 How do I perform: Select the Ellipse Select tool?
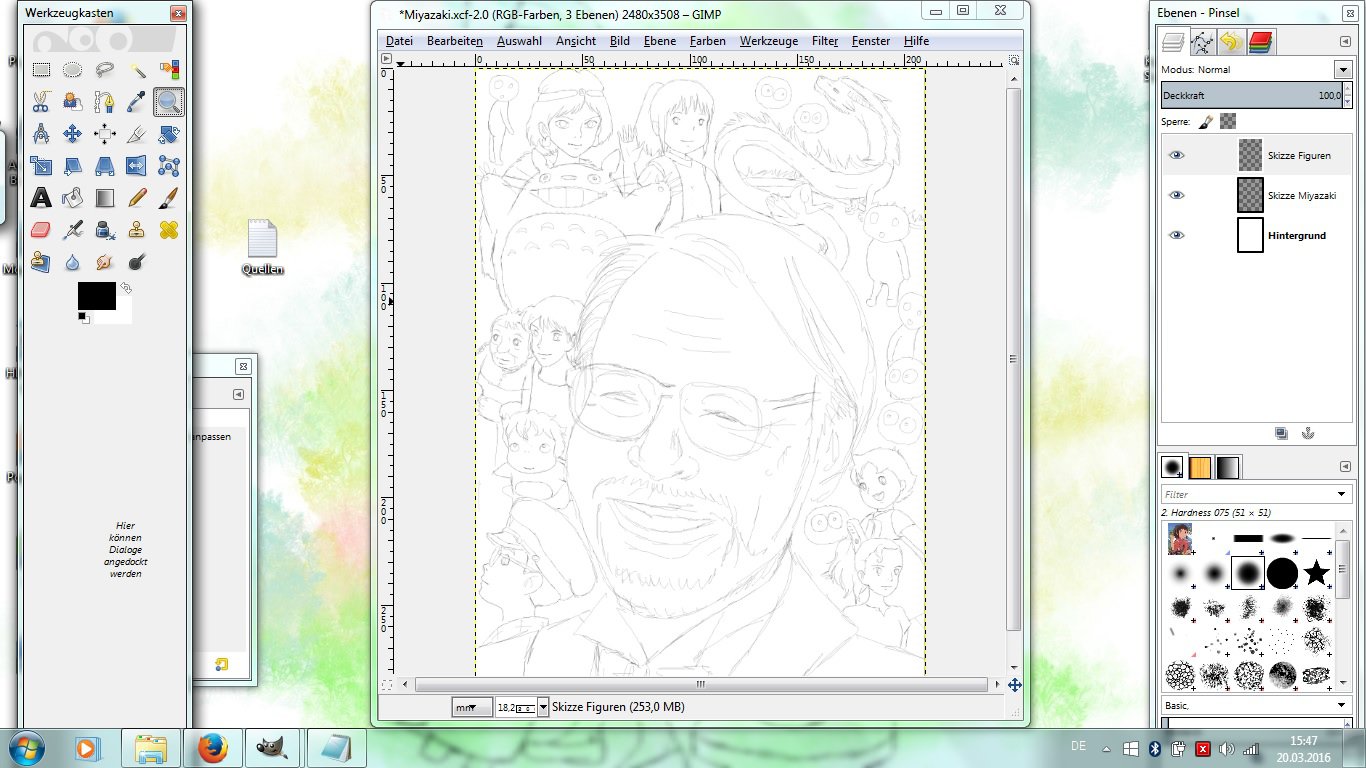[73, 70]
